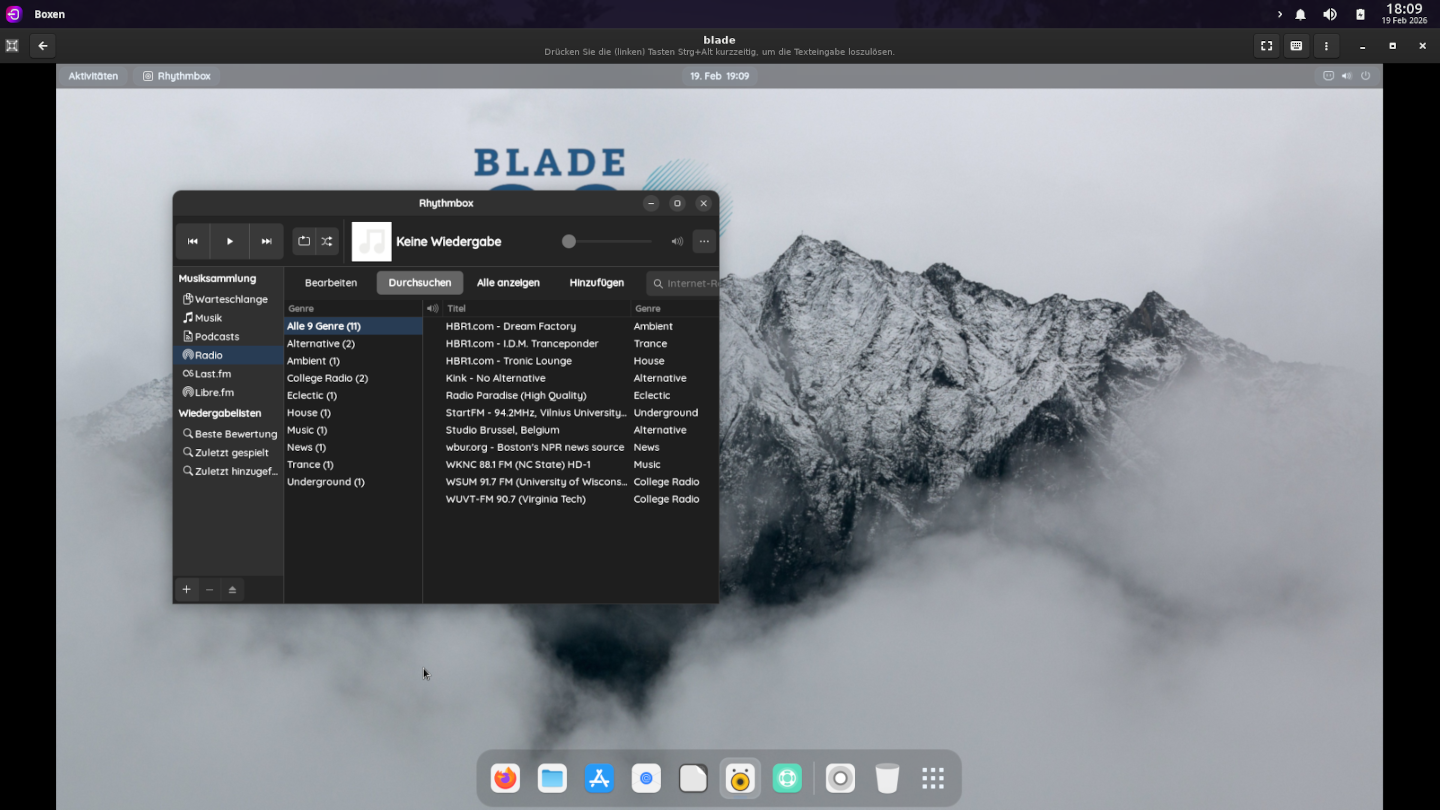
Task: Open Podcasts in the sidebar
Action: pyautogui.click(x=217, y=337)
